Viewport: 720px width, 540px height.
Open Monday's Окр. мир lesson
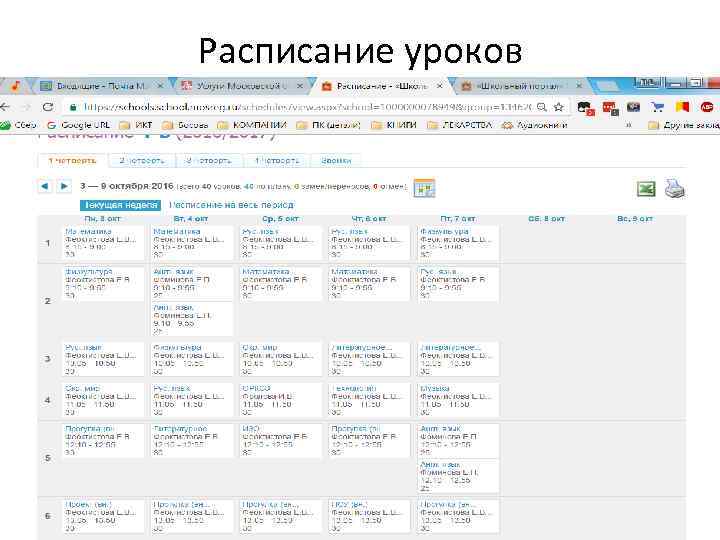click(83, 388)
